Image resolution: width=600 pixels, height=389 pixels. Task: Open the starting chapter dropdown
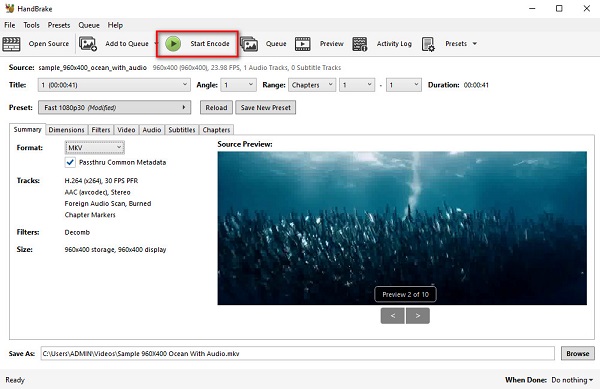(x=357, y=85)
